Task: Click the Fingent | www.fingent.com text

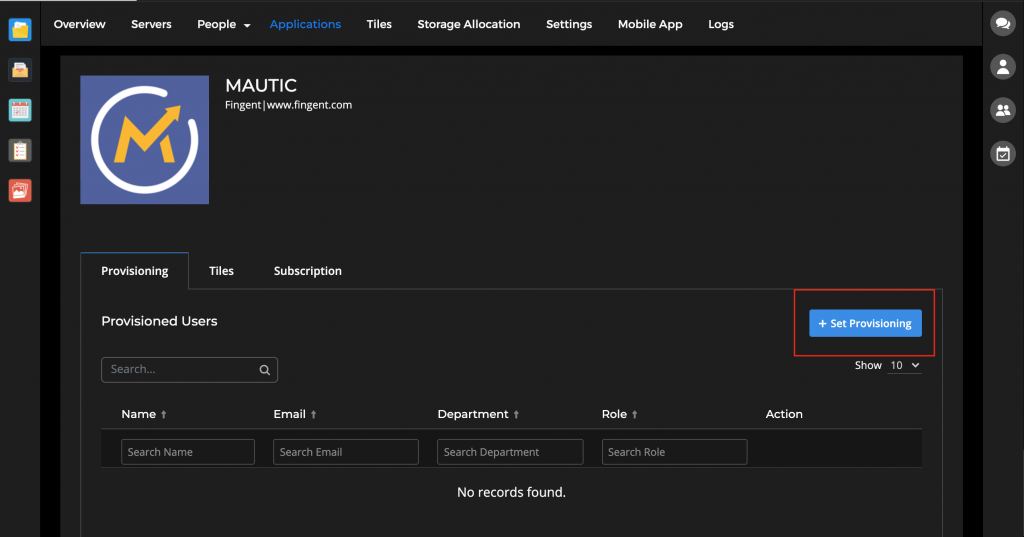Action: (x=289, y=105)
